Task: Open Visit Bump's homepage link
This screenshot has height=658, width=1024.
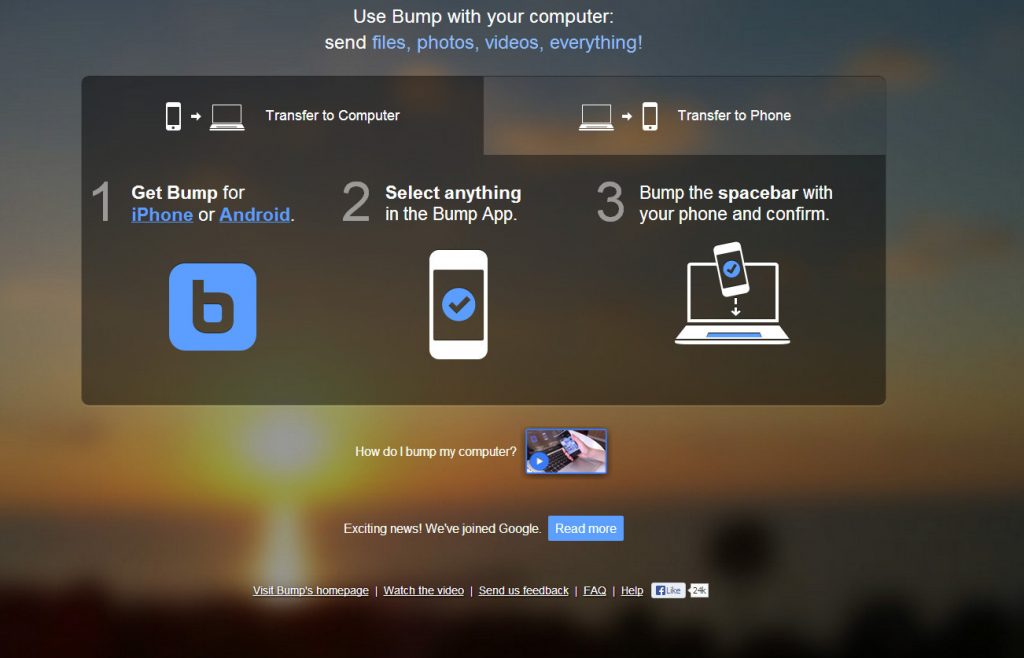Action: 310,591
